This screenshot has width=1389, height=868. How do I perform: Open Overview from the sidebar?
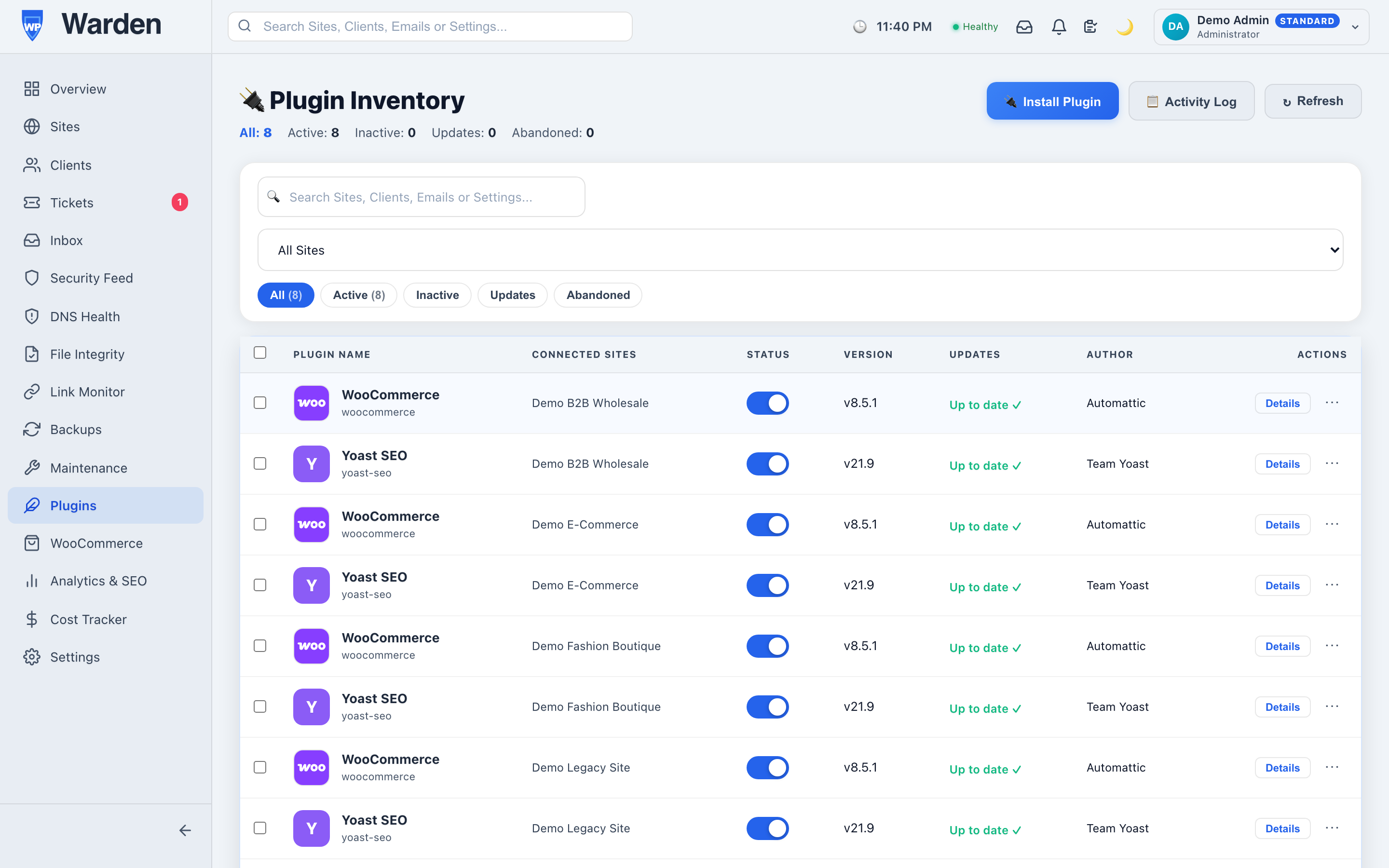(x=106, y=89)
